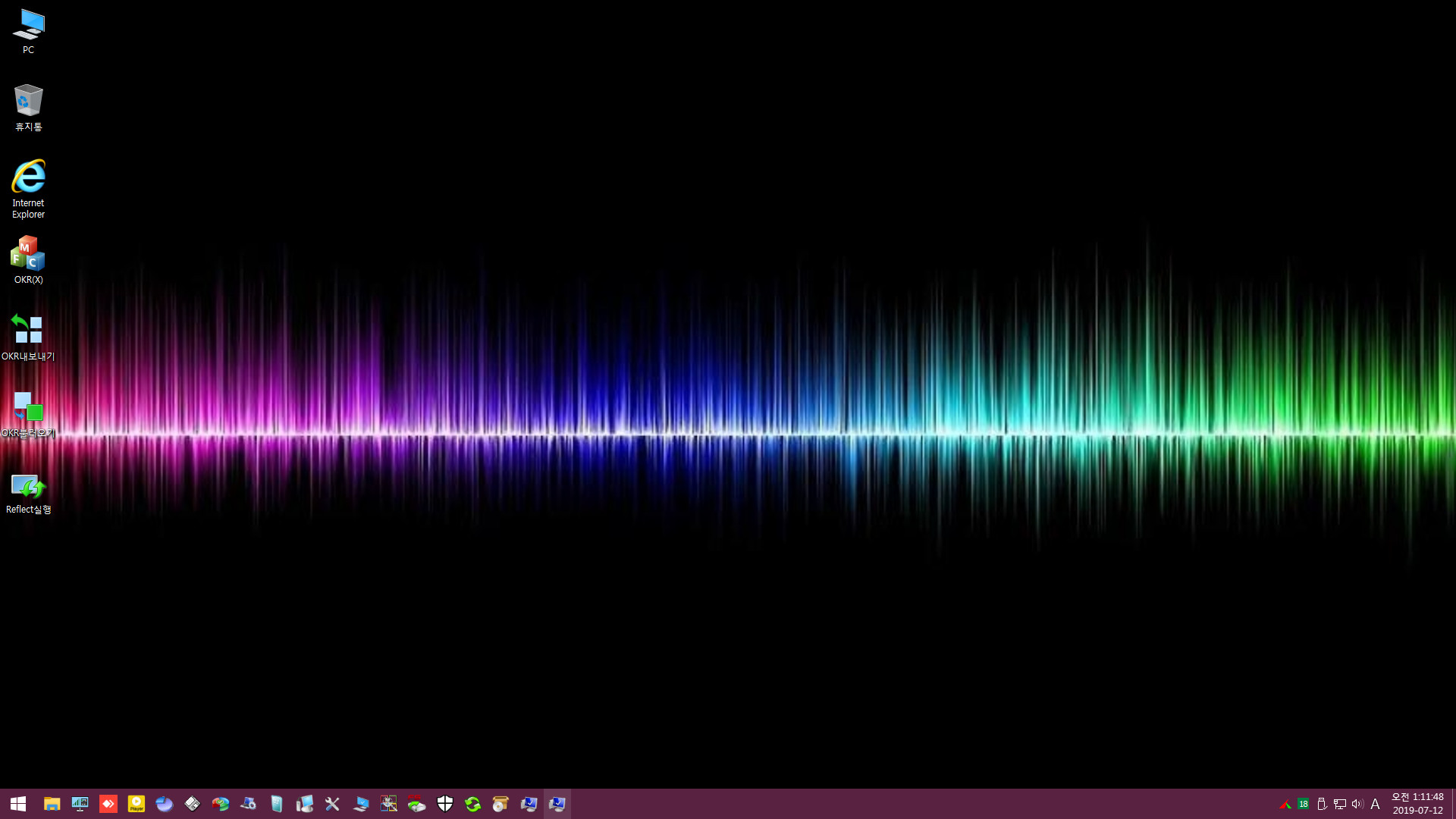Select the 휴지통 recycle bin icon

pyautogui.click(x=28, y=108)
